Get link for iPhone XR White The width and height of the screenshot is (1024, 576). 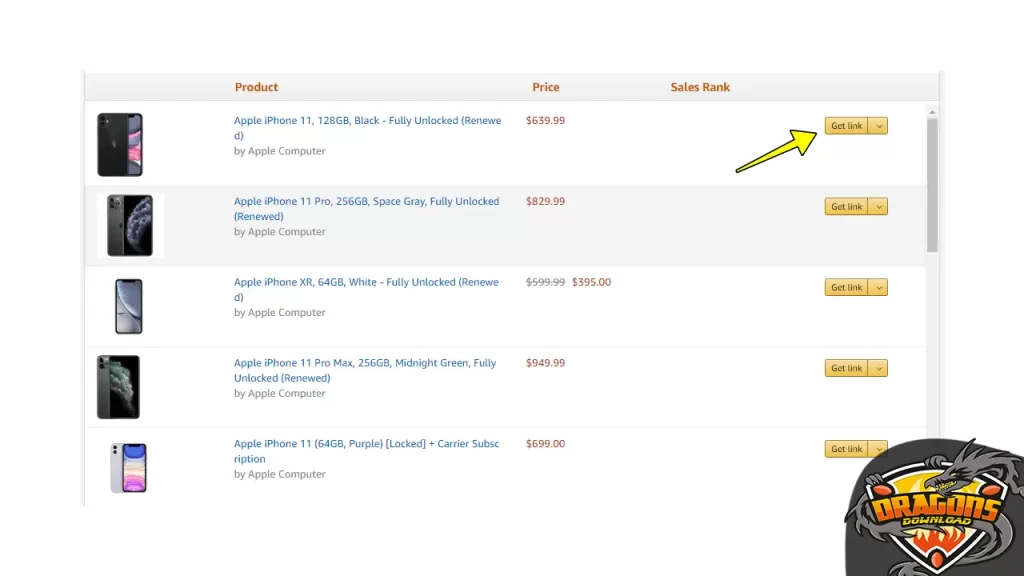pos(846,288)
